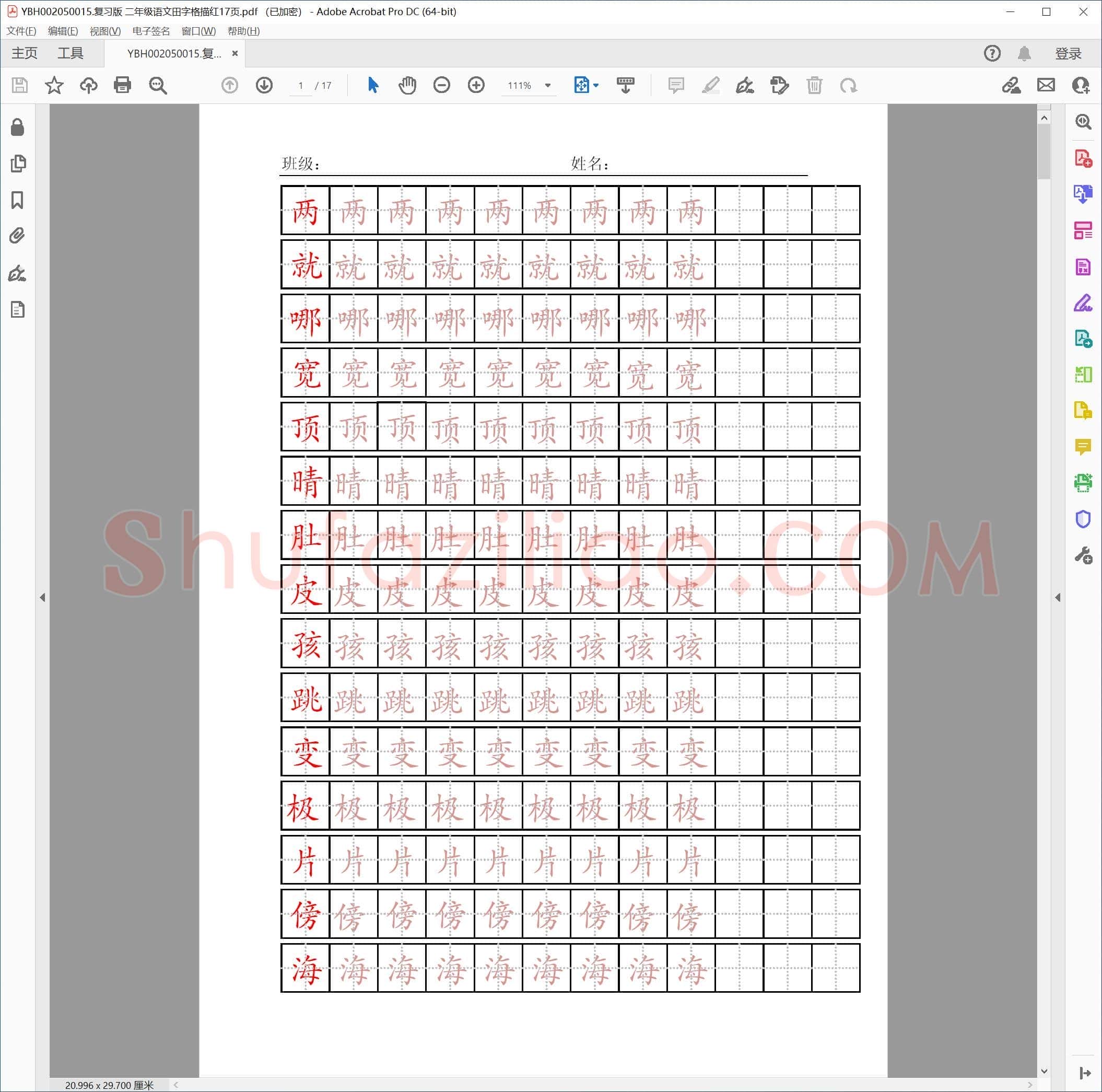This screenshot has height=1092, width=1102.
Task: Click the 登录 sign-in button
Action: (x=1069, y=54)
